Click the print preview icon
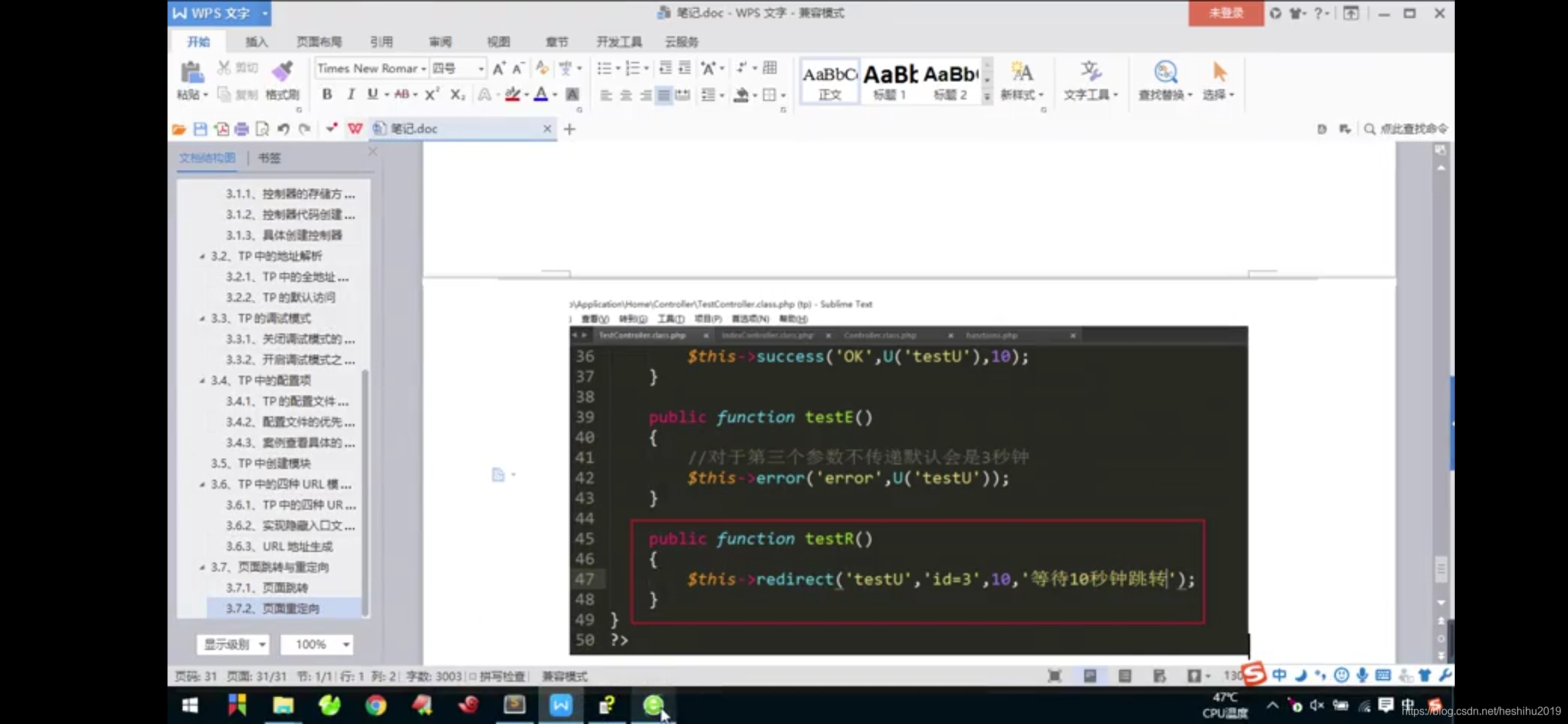This screenshot has height=724, width=1568. (x=262, y=129)
